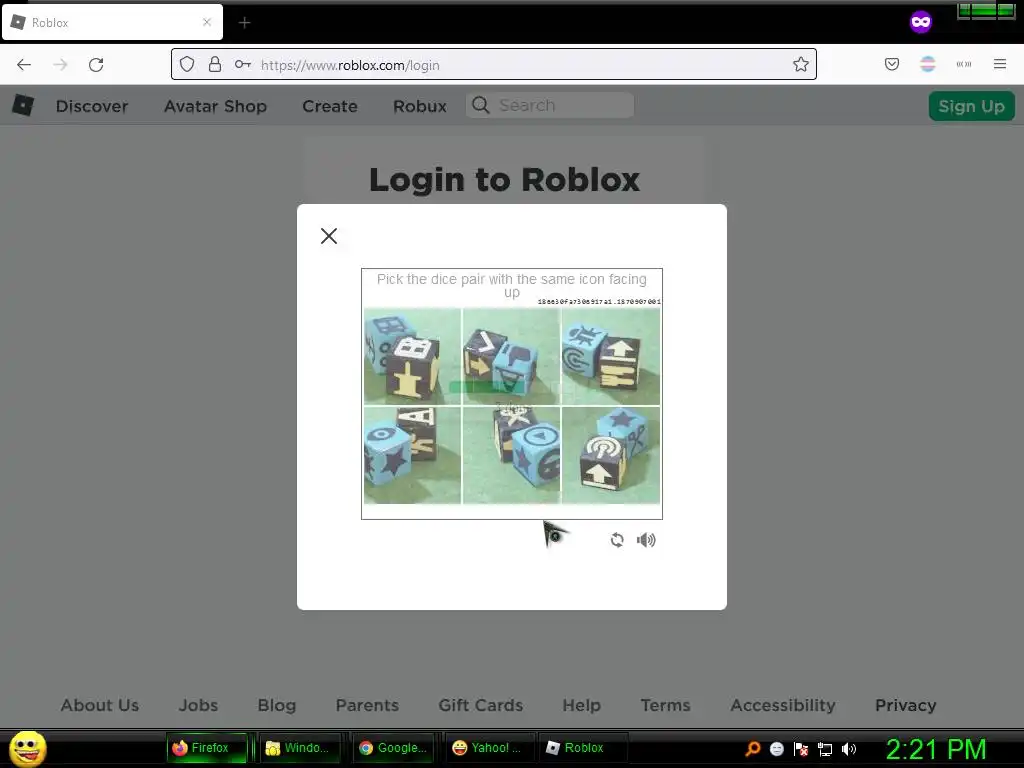Open the Blog footer link
The width and height of the screenshot is (1024, 768).
pos(277,705)
